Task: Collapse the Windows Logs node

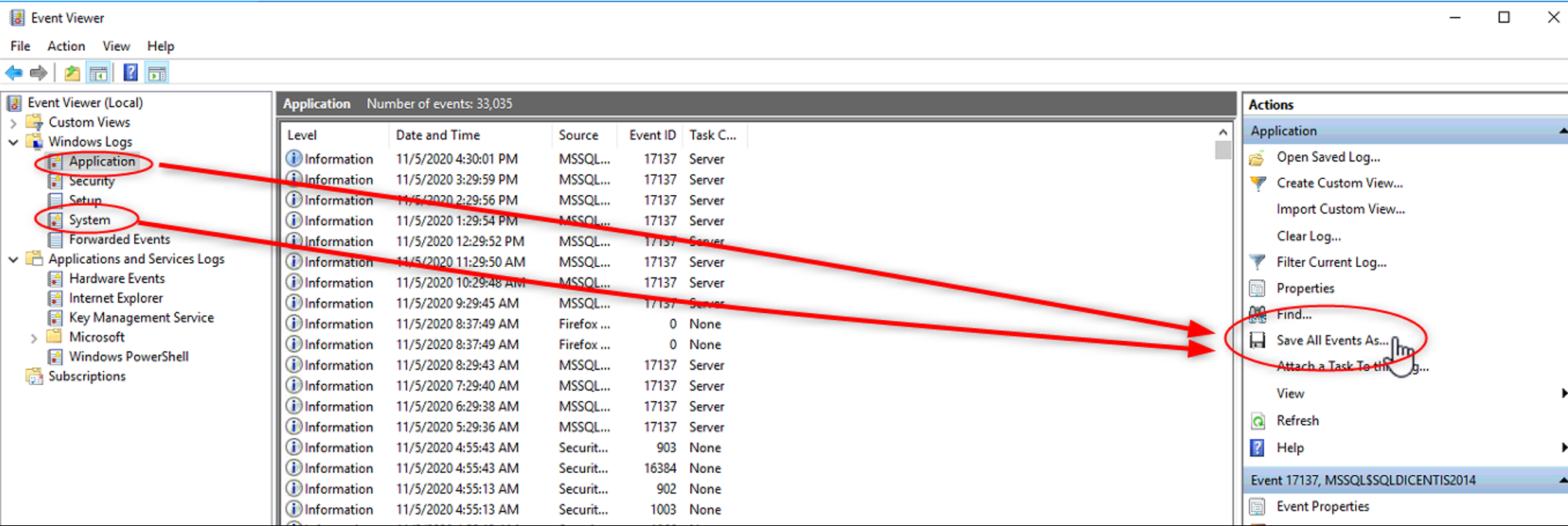Action: pos(13,142)
